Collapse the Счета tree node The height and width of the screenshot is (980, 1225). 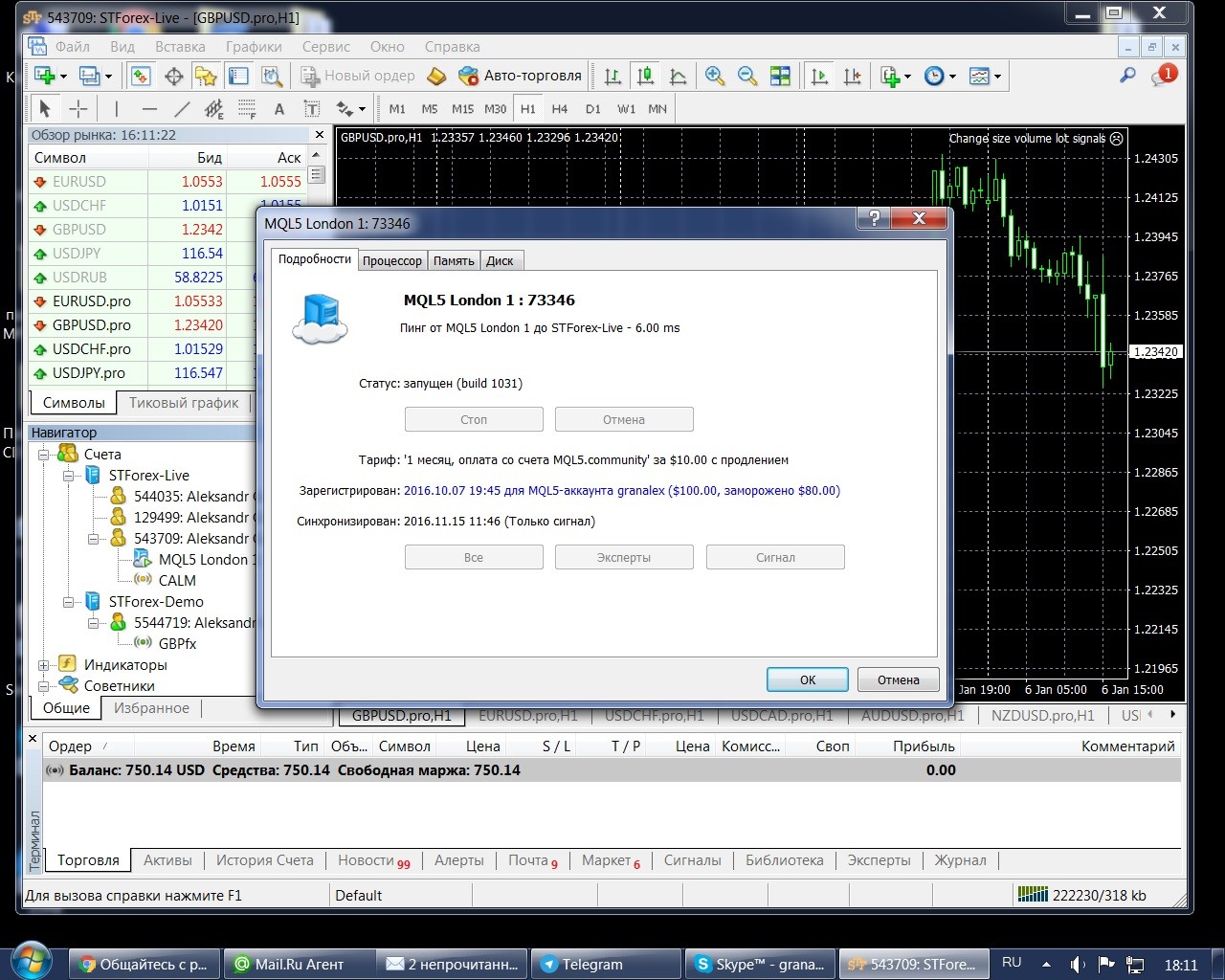pos(43,454)
